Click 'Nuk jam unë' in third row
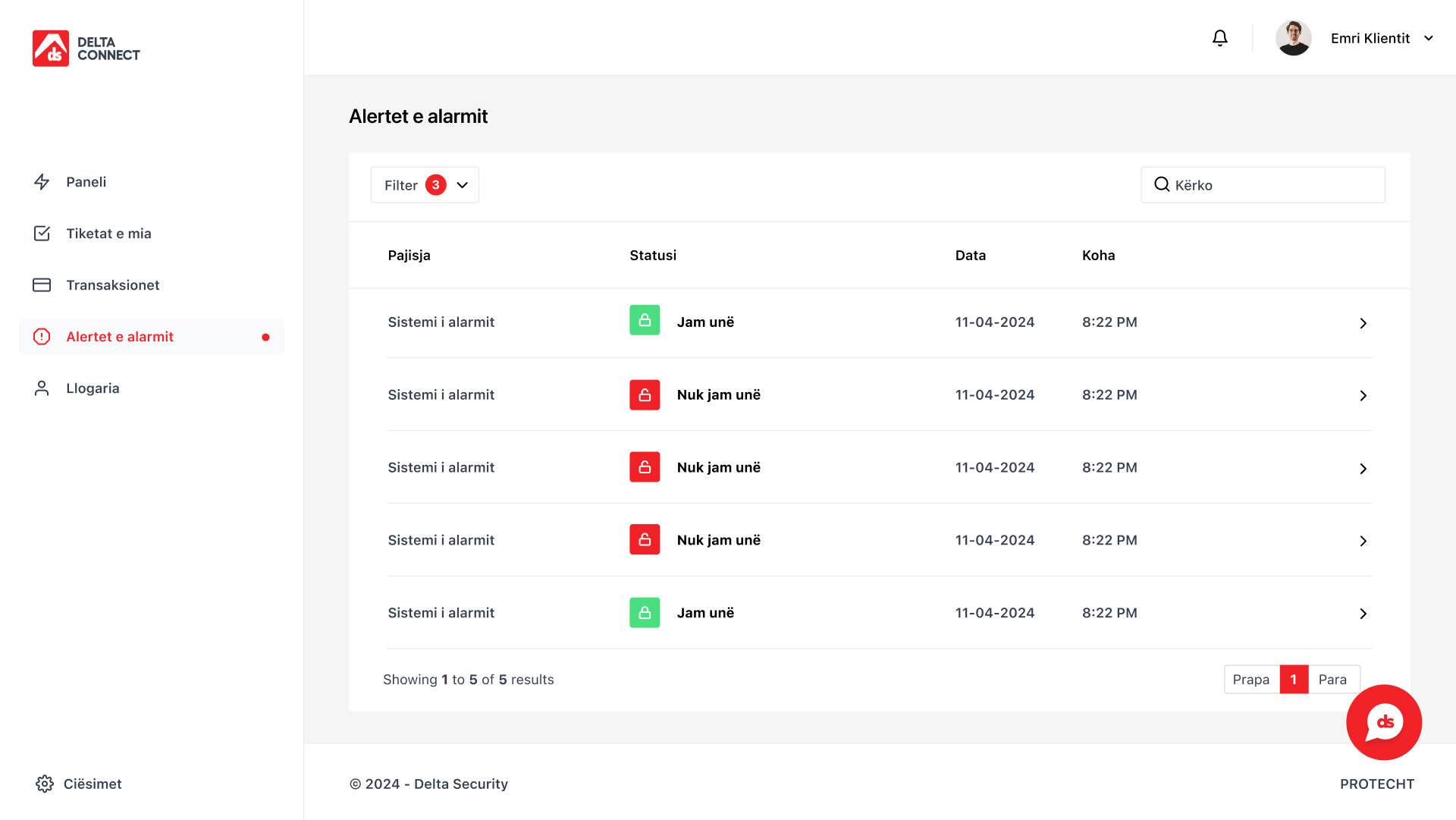This screenshot has height=820, width=1456. pyautogui.click(x=718, y=468)
